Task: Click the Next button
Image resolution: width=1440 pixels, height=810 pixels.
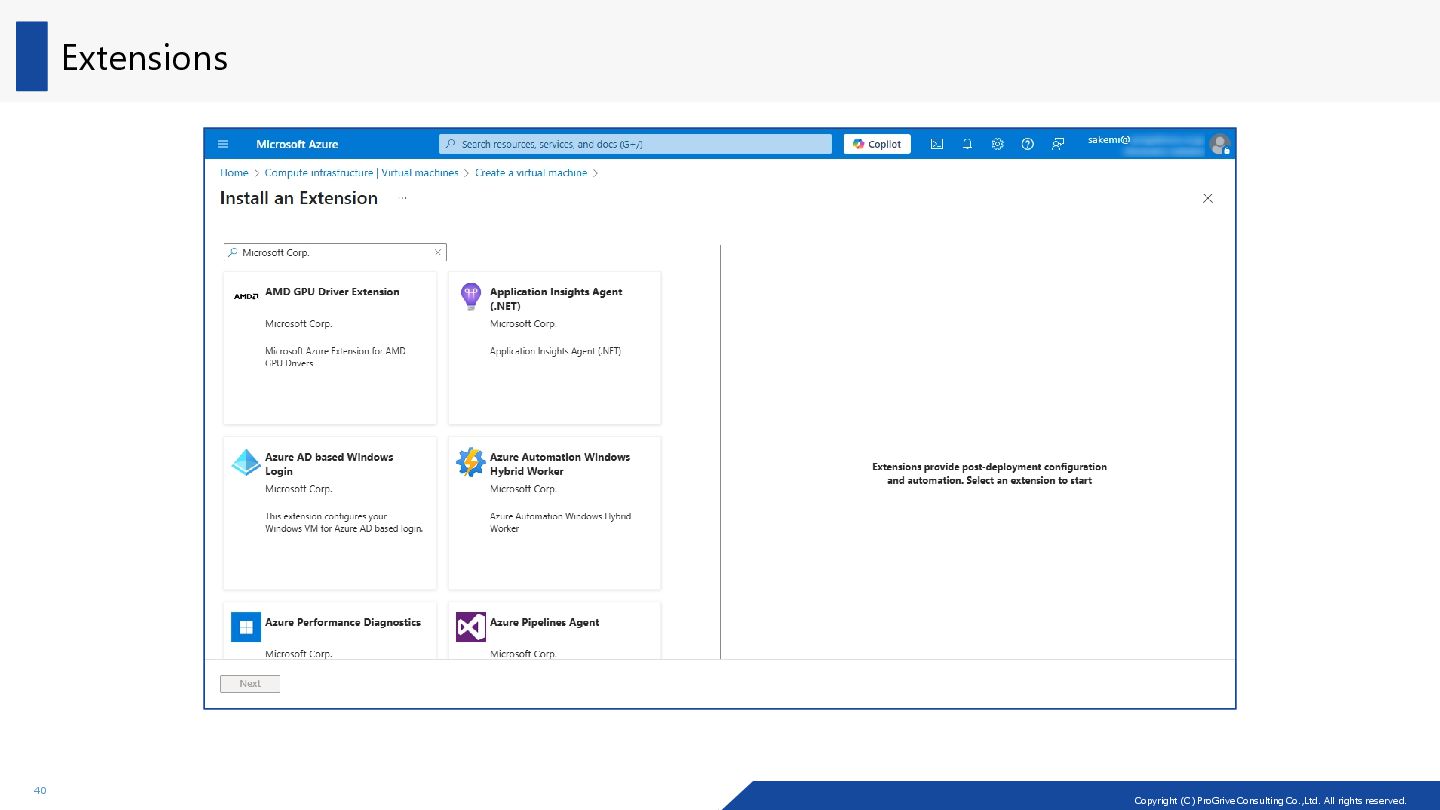Action: coord(250,684)
